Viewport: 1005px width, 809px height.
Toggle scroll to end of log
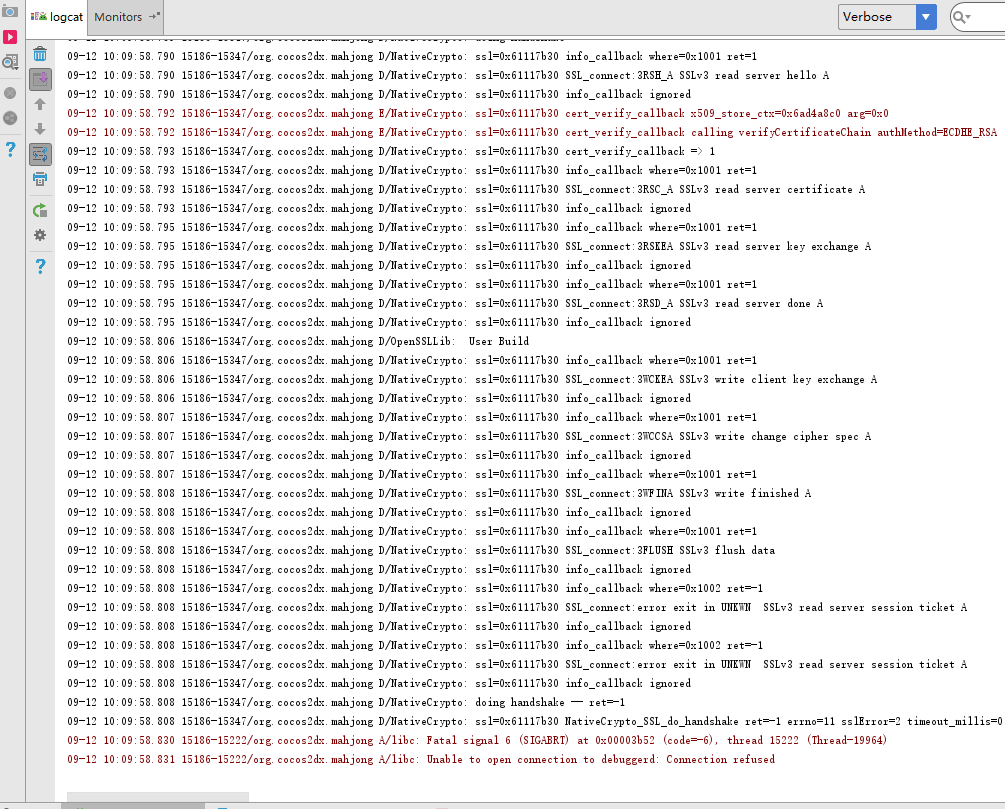[40, 79]
